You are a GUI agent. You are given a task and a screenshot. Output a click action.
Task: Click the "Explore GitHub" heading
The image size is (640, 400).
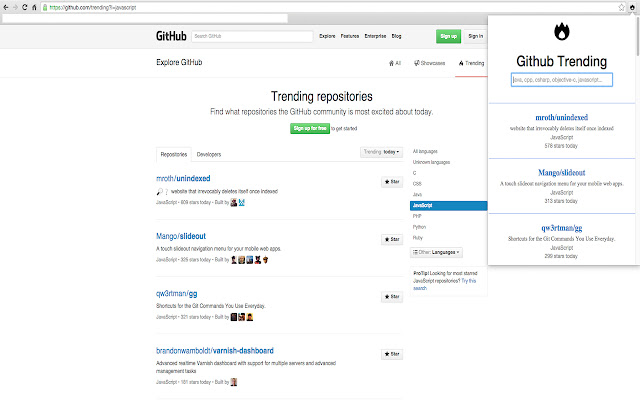179,62
